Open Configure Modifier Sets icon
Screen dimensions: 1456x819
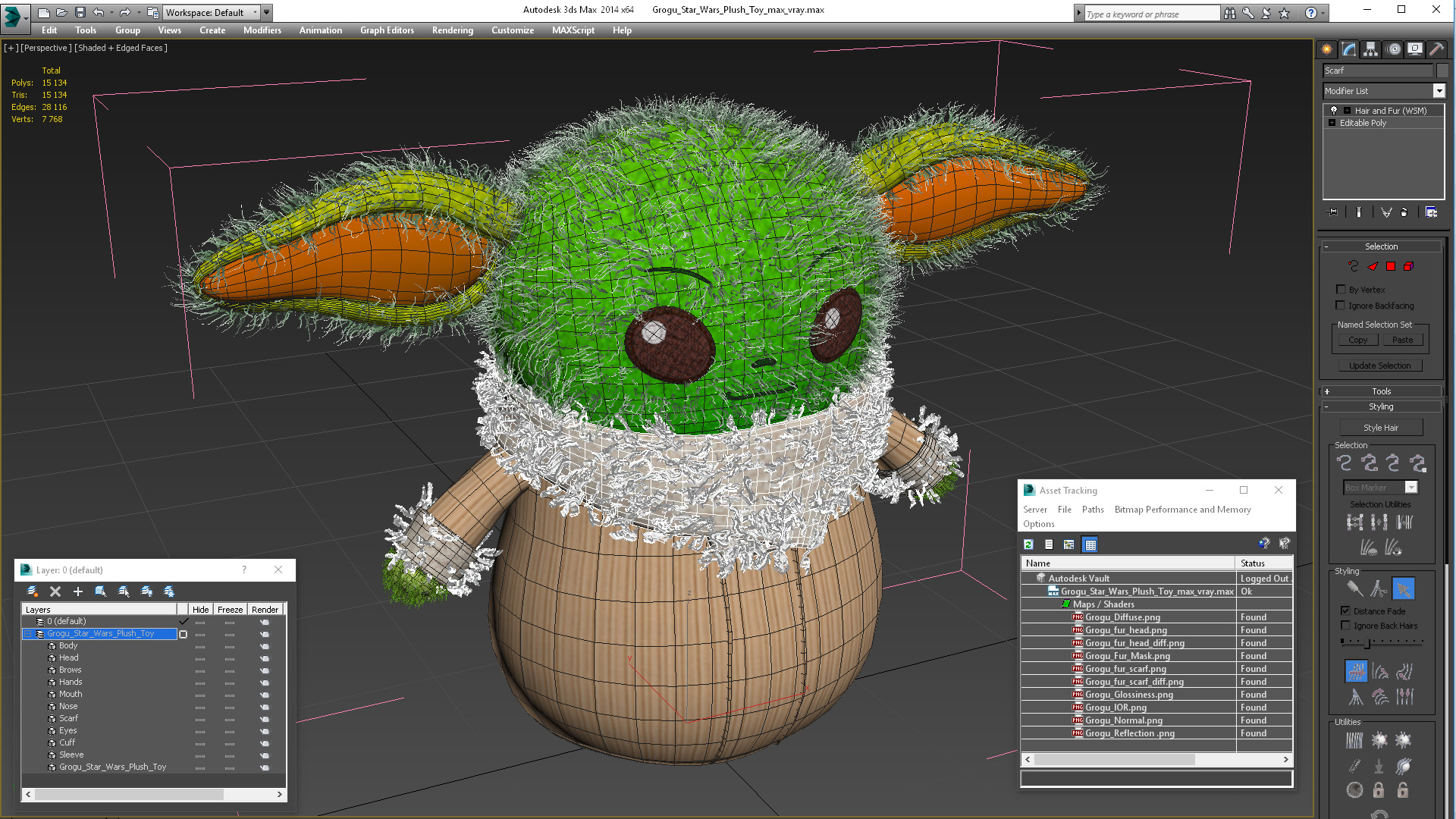coord(1431,212)
